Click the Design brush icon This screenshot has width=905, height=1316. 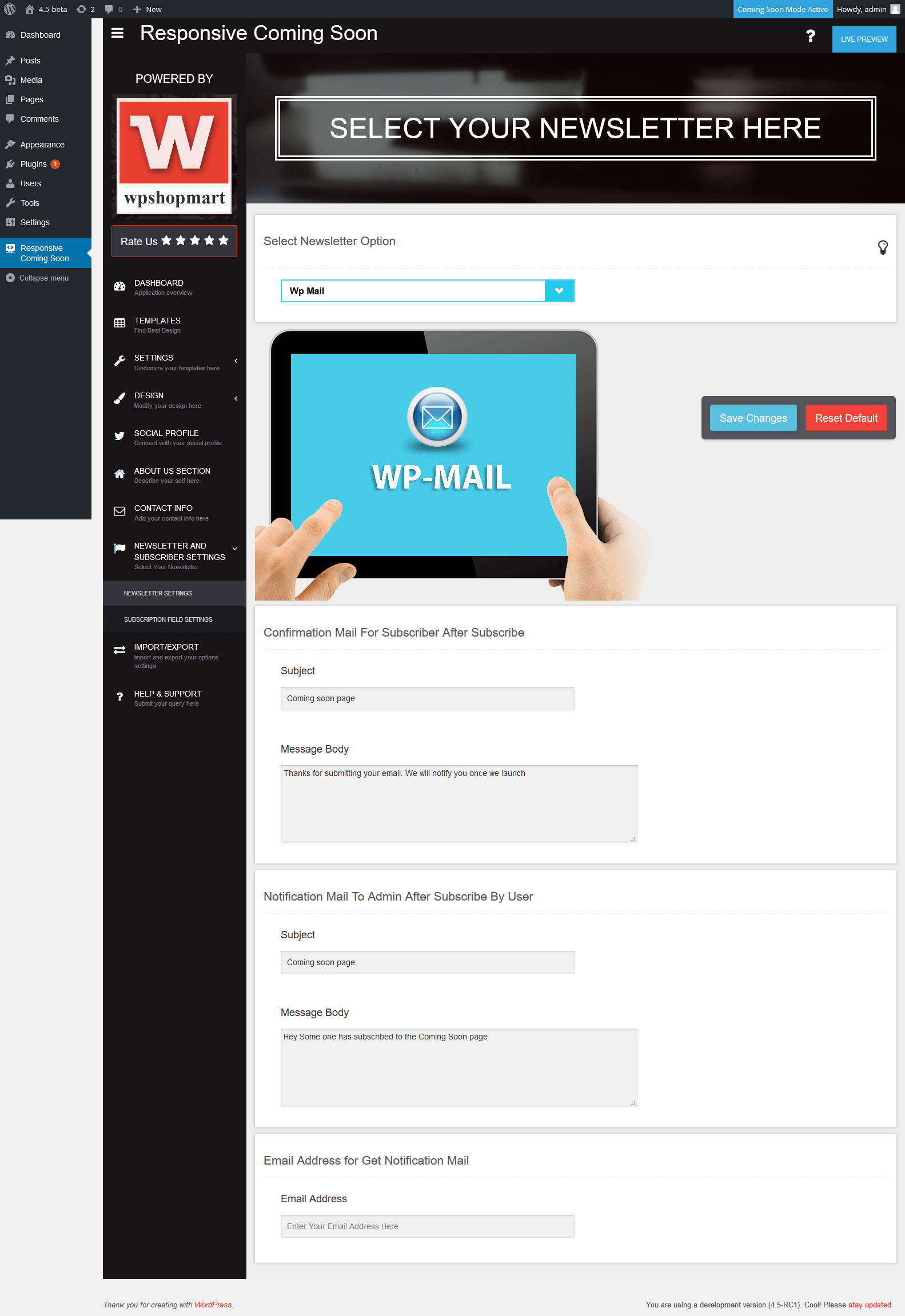tap(119, 399)
